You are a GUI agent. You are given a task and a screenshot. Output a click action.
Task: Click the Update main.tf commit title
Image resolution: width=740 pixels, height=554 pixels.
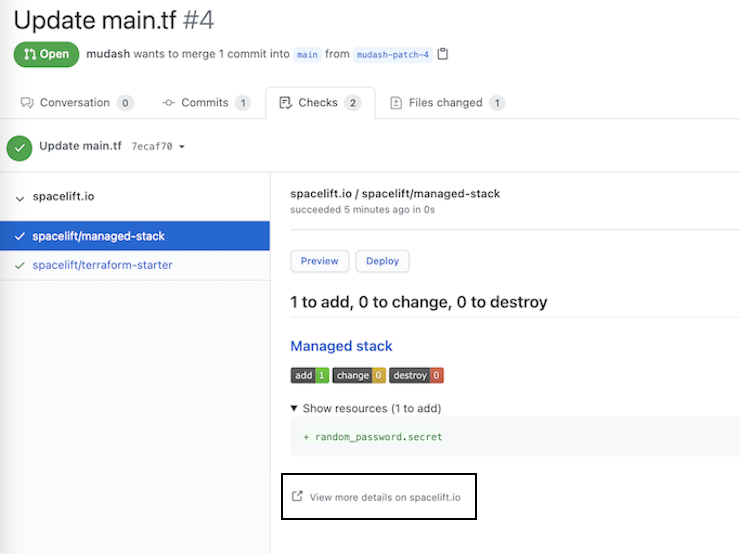(x=80, y=146)
